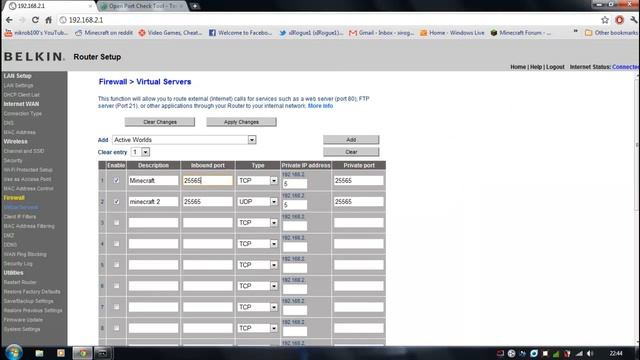Open the Home - Windows Live bookmark
The height and width of the screenshot is (360, 640).
click(x=452, y=33)
